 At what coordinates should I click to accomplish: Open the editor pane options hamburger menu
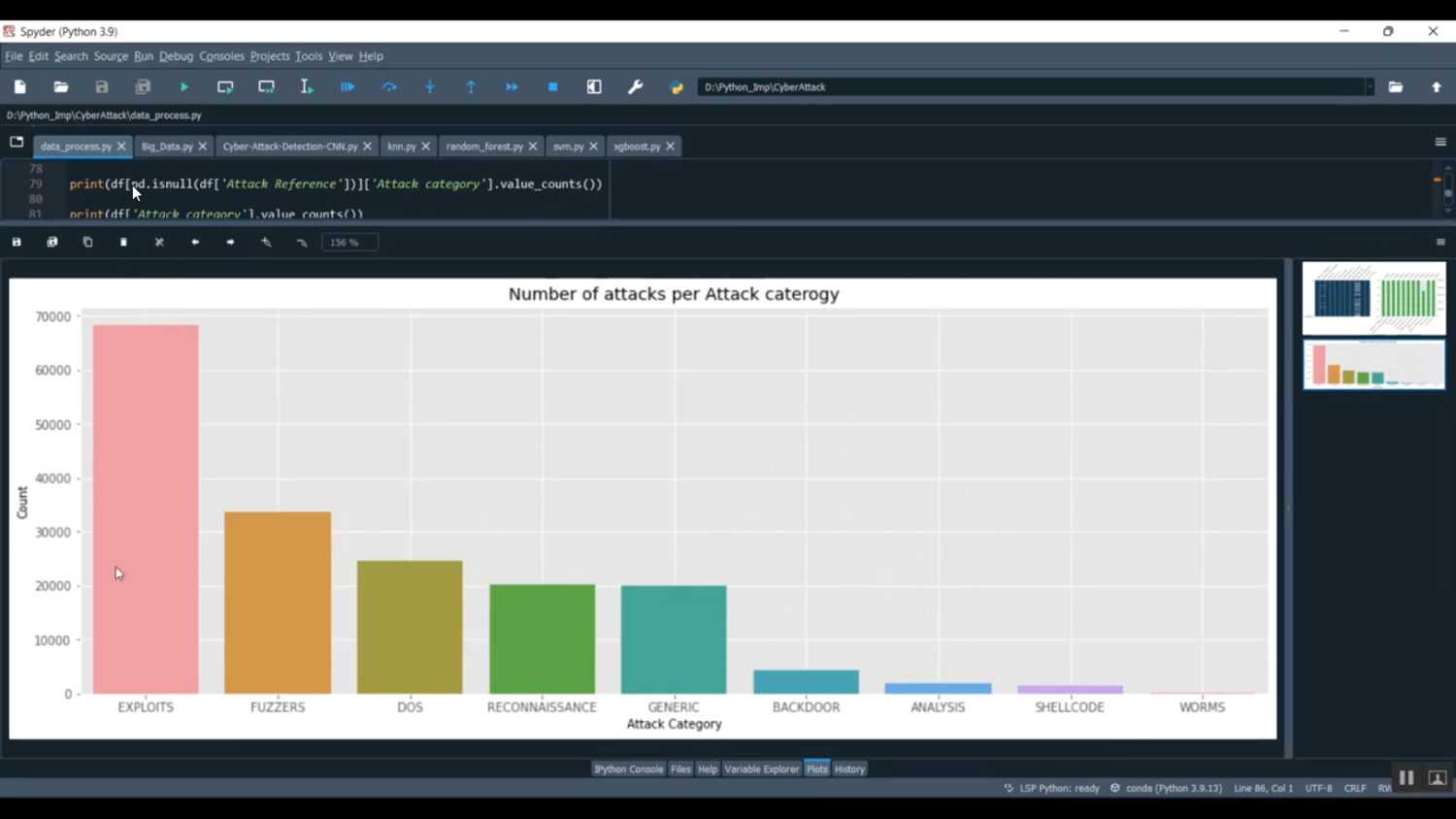coord(1440,143)
